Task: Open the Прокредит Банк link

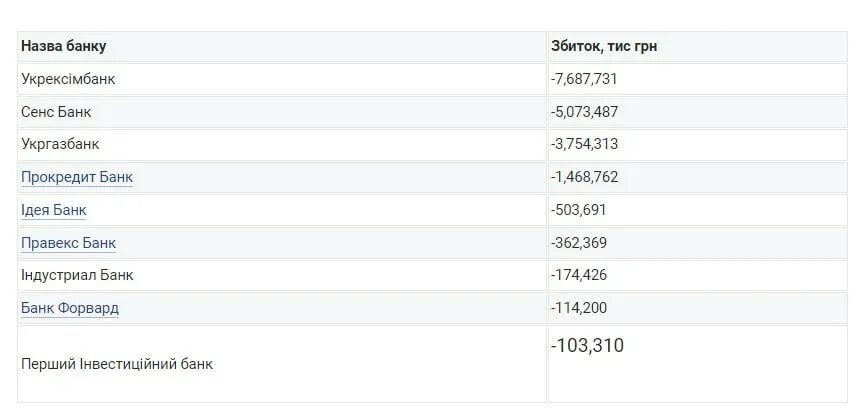Action: tap(77, 177)
